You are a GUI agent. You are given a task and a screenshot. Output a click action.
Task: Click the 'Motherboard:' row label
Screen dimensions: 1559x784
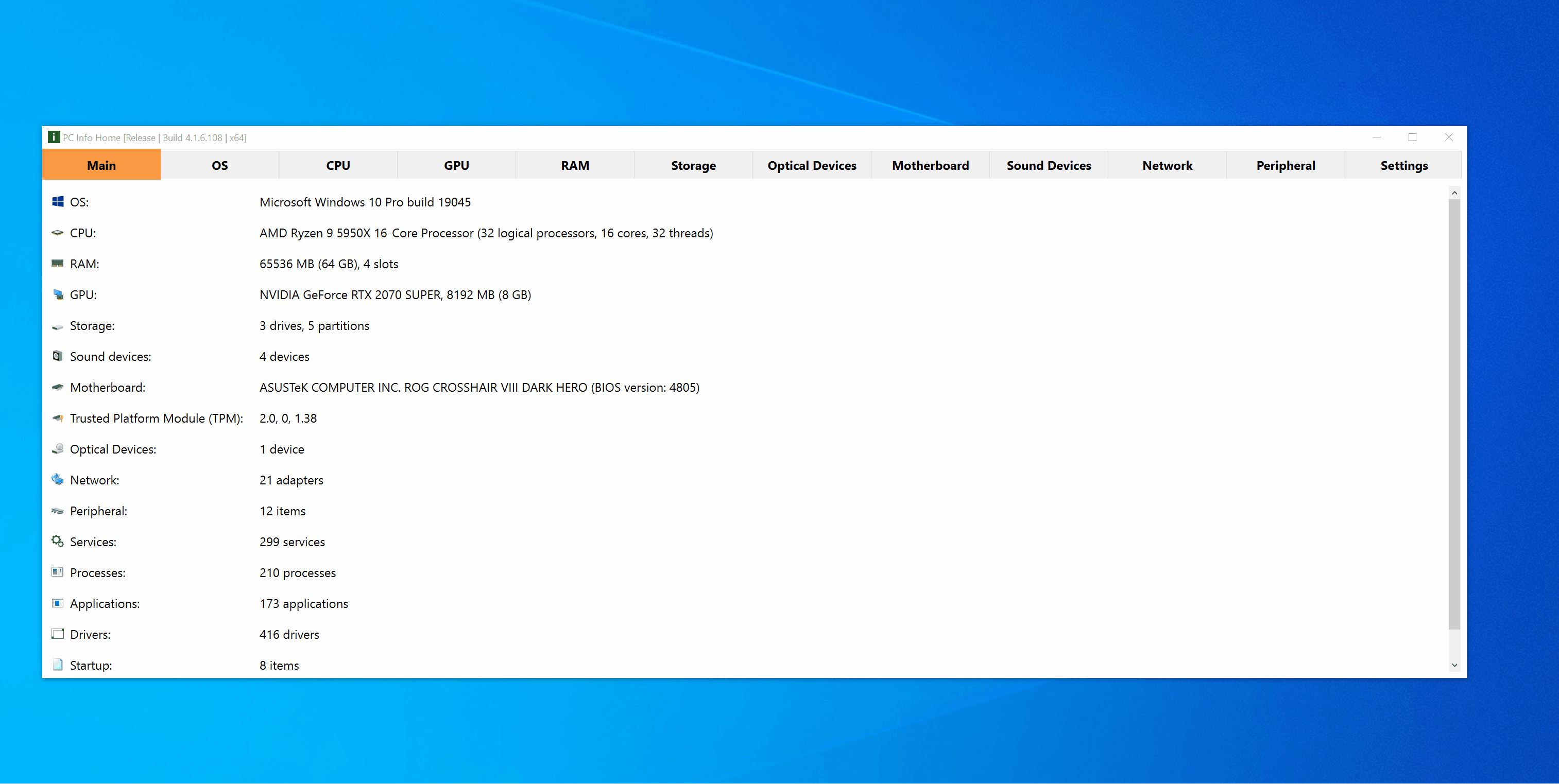coord(108,387)
